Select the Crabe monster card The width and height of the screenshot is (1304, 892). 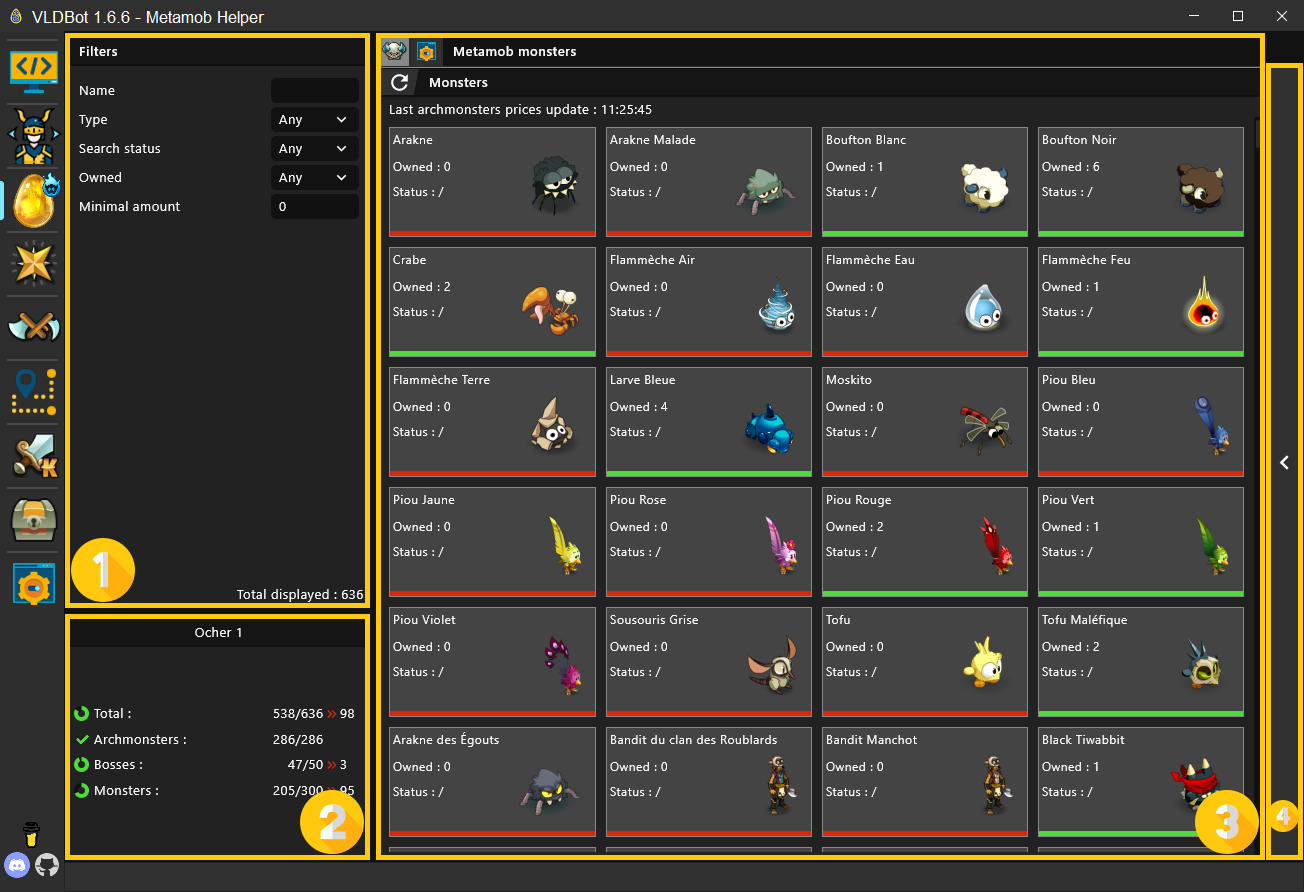pos(492,301)
